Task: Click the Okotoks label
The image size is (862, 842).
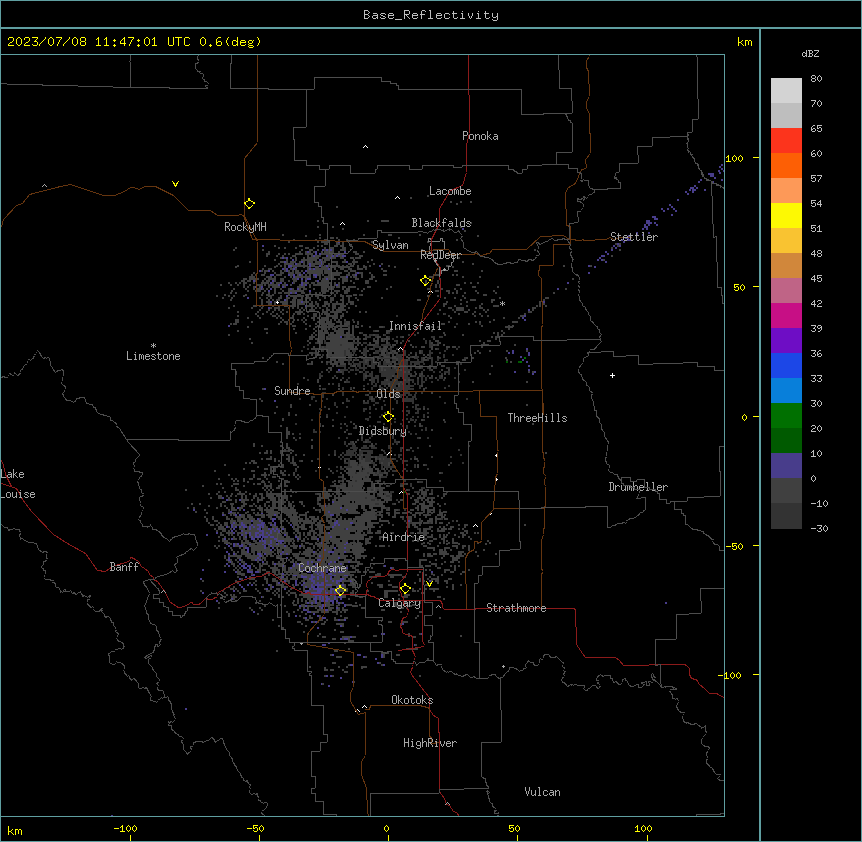Action: 412,700
